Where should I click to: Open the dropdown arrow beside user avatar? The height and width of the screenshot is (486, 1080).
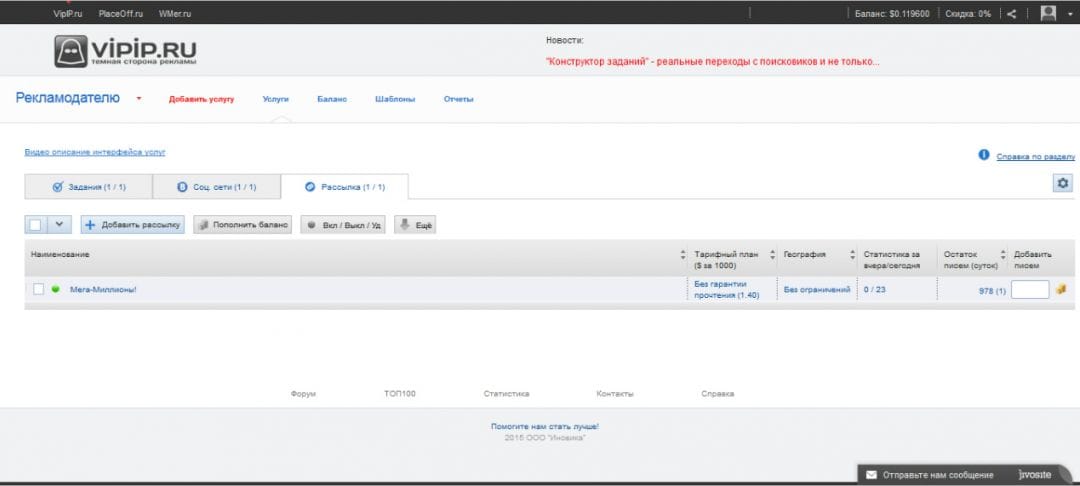1070,14
